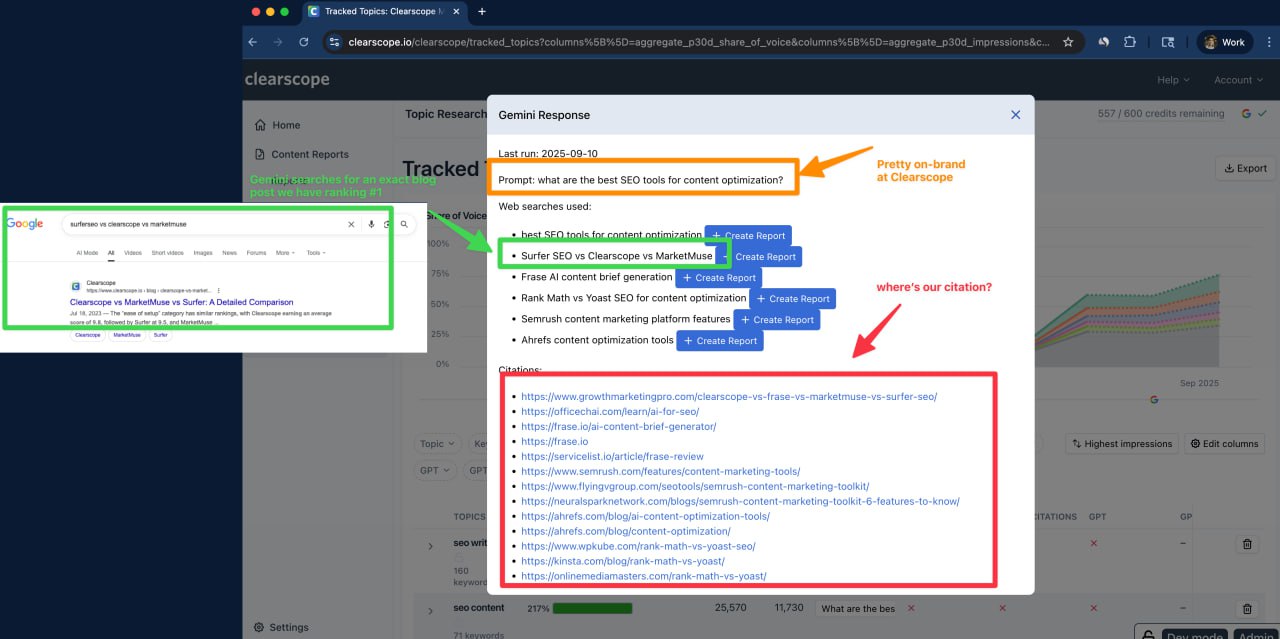Switch to Google Videos tab
Image resolution: width=1280 pixels, height=639 pixels.
pyautogui.click(x=132, y=253)
